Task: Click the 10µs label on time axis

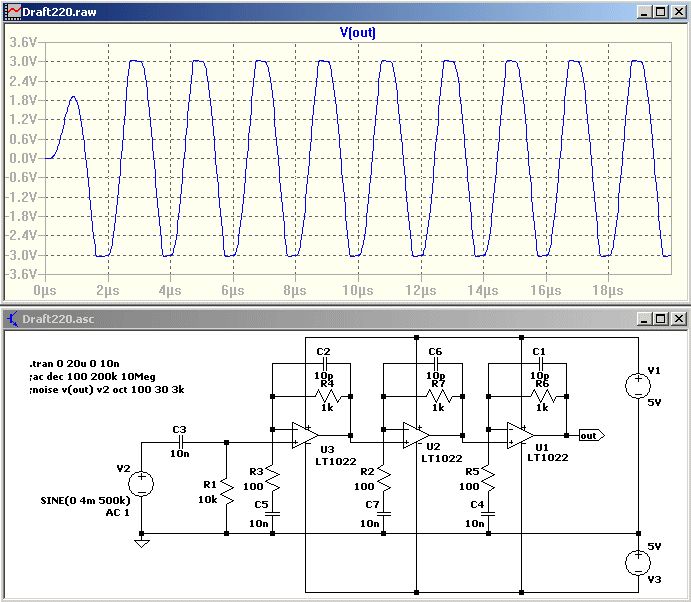Action: [x=357, y=289]
